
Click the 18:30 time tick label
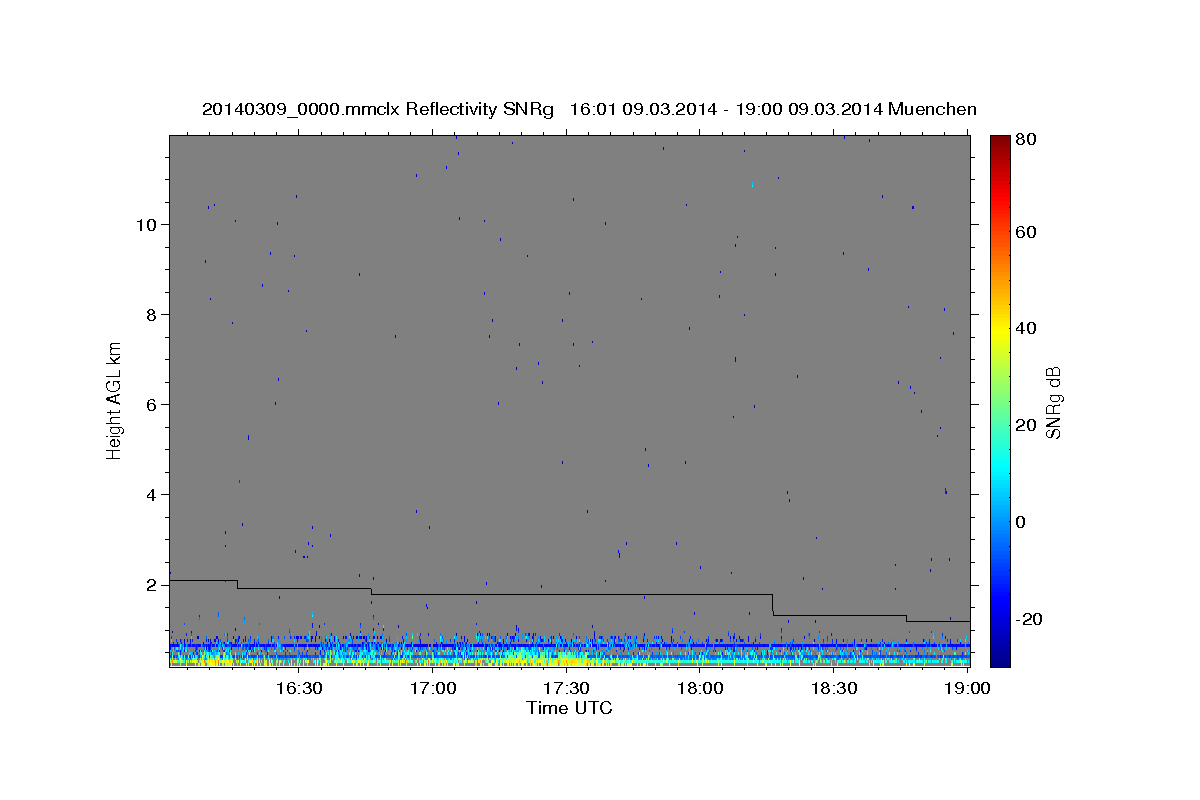tap(833, 689)
